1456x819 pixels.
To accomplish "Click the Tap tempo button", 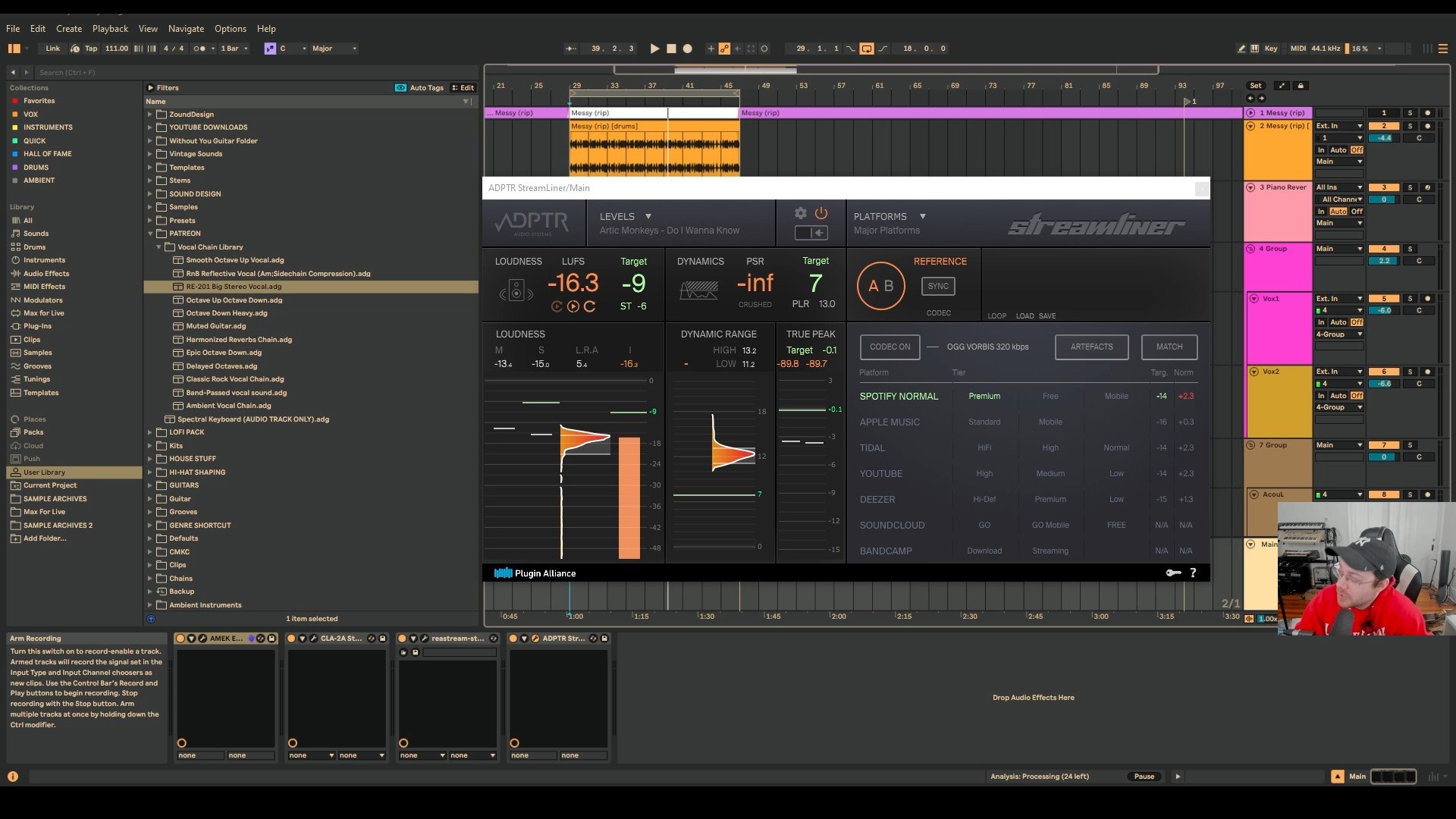I will tap(91, 49).
